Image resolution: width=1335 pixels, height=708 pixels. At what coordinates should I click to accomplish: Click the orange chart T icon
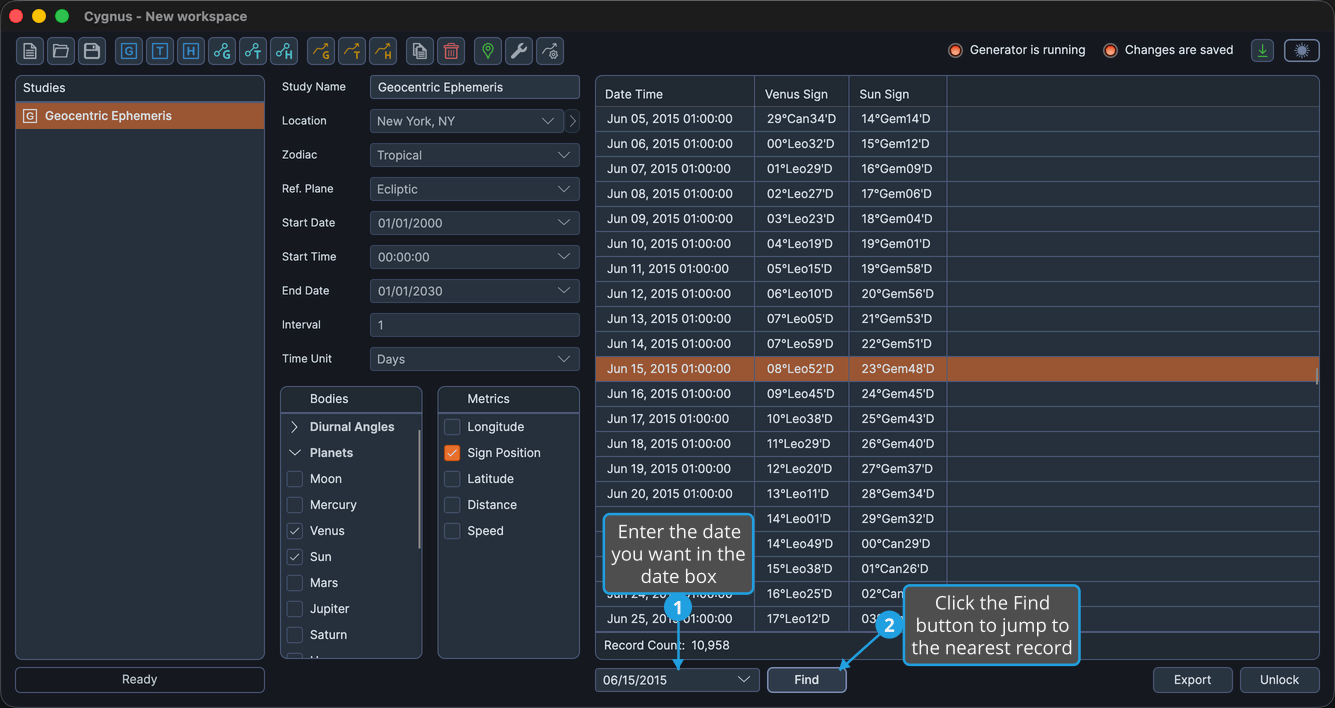[x=351, y=50]
